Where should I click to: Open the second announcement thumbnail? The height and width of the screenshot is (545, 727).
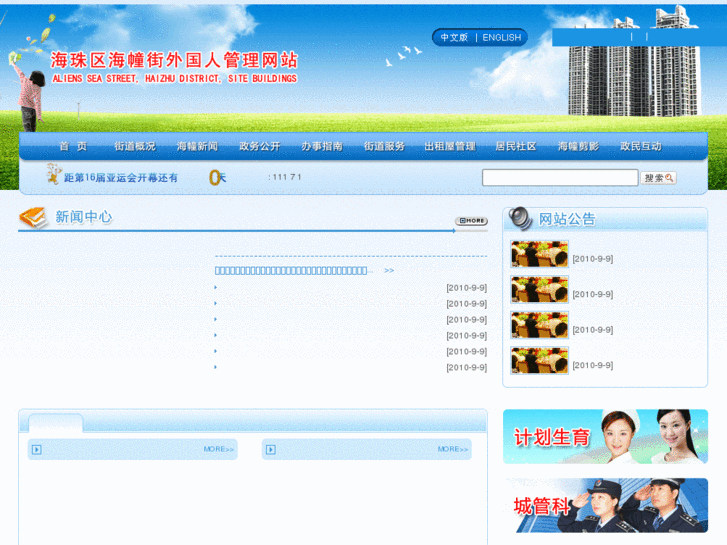(539, 289)
